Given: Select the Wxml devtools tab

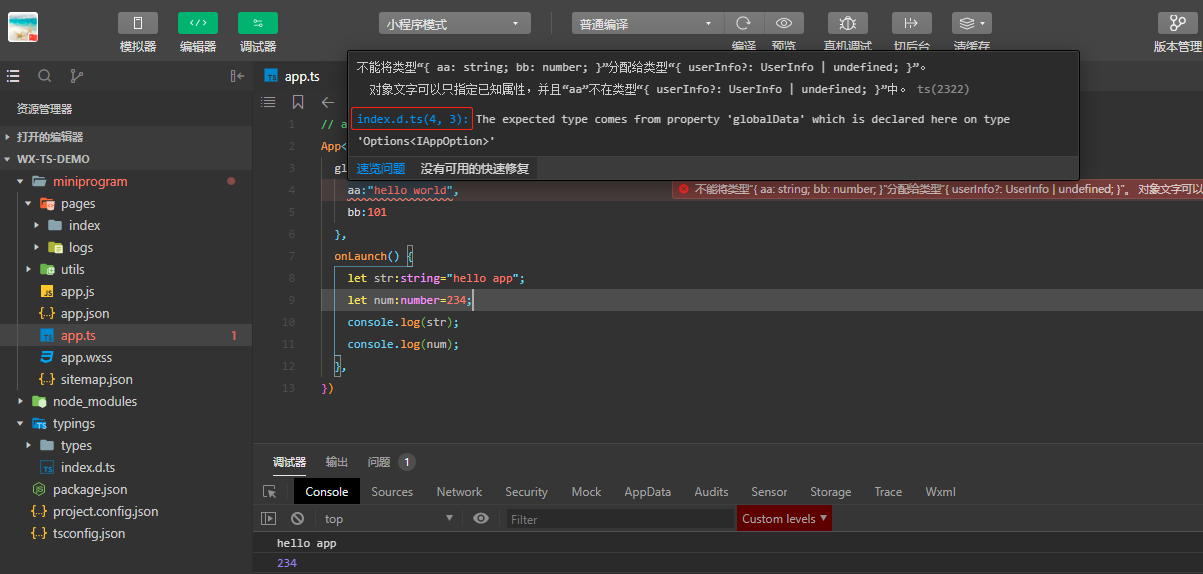Looking at the screenshot, I should pyautogui.click(x=940, y=491).
